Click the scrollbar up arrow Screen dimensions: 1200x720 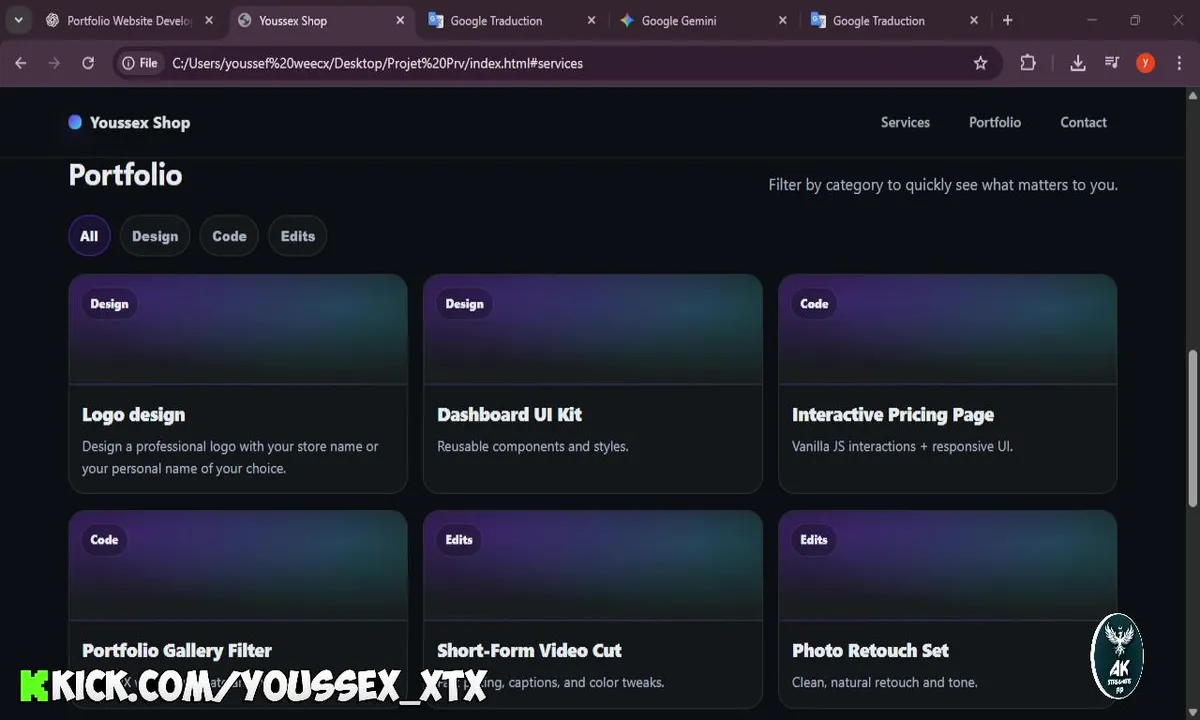[1192, 96]
